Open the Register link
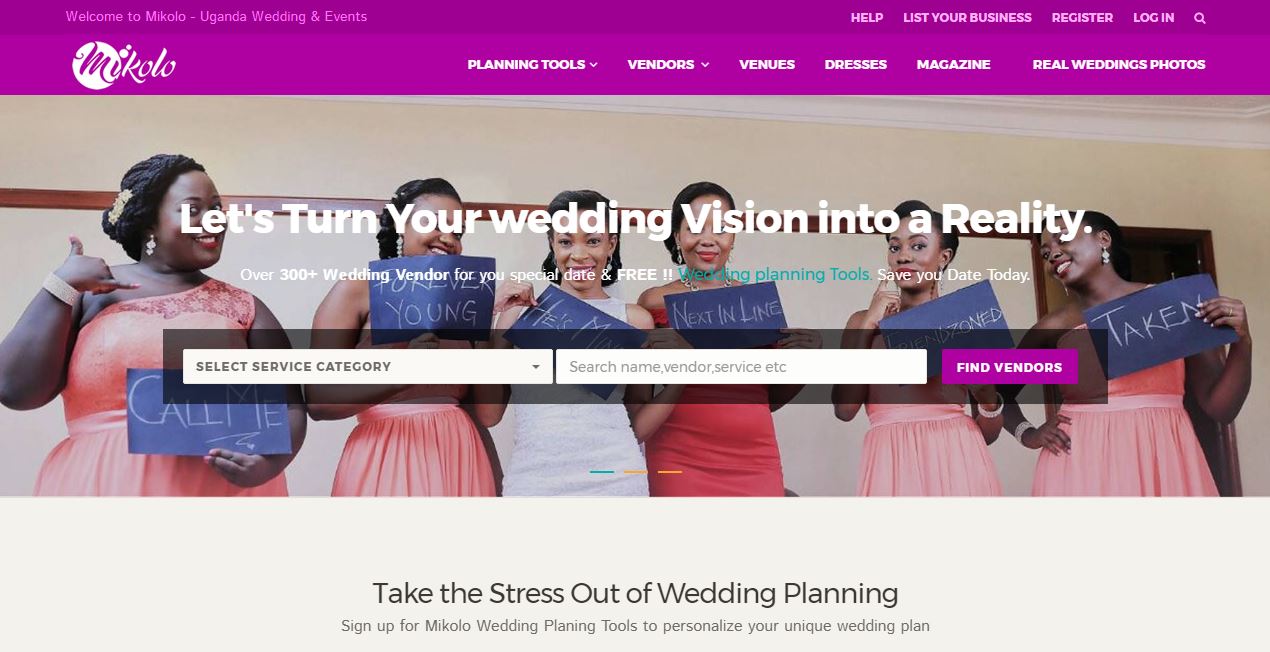The image size is (1270, 652). coord(1082,18)
